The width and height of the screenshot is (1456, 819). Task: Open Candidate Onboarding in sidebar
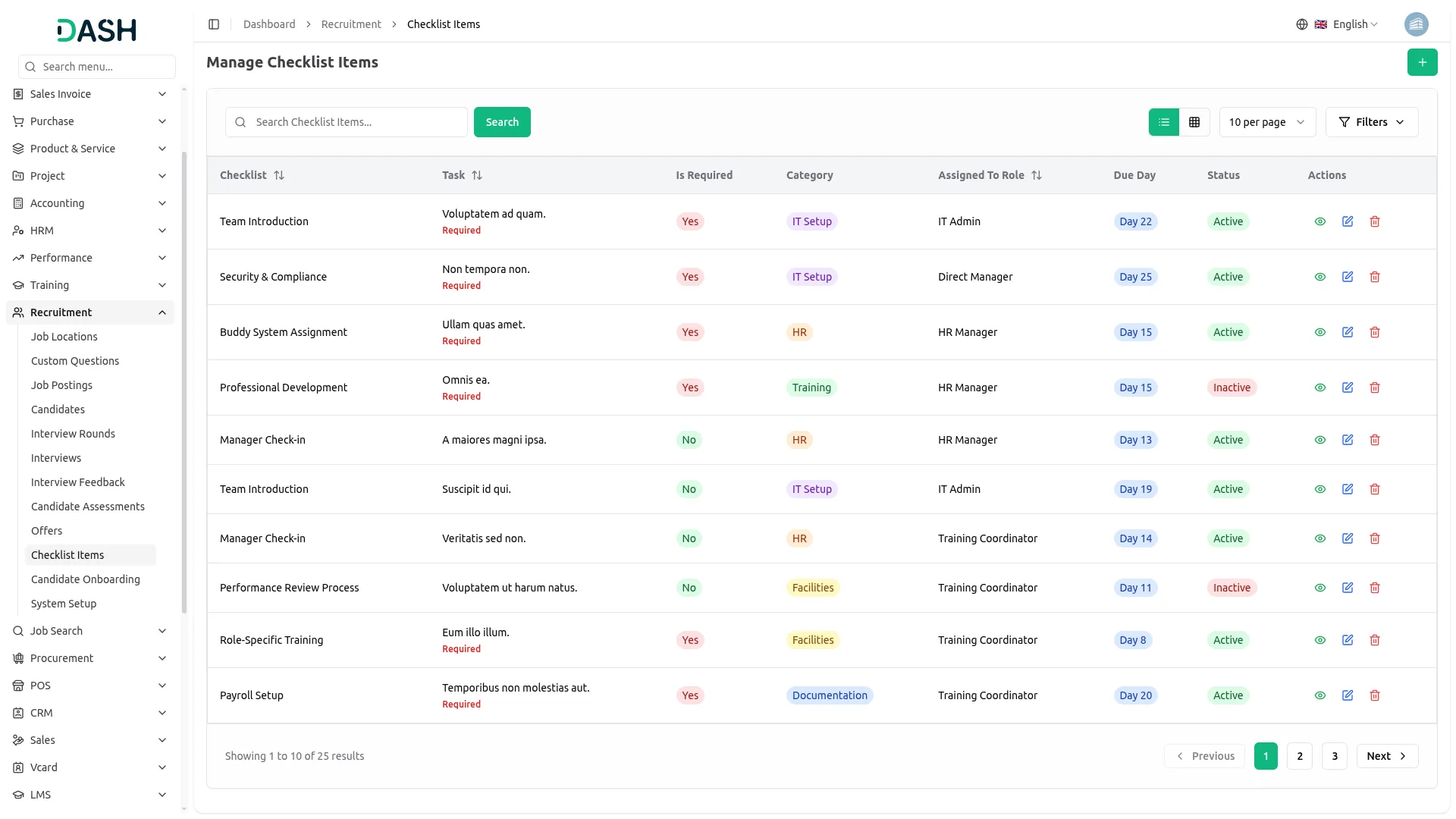point(86,579)
